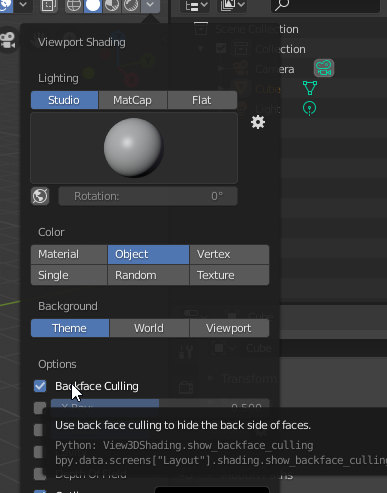Screen dimensions: 387x493
Task: Enable Depth Of Field checkbox
Action: coord(40,473)
